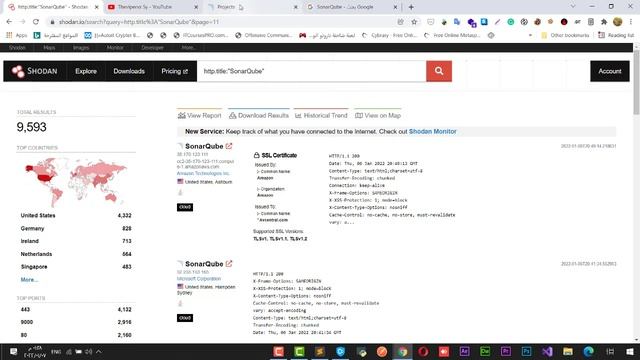Open external link icon beside first SonarQube
Screen dimensions: 640x360
point(229,146)
